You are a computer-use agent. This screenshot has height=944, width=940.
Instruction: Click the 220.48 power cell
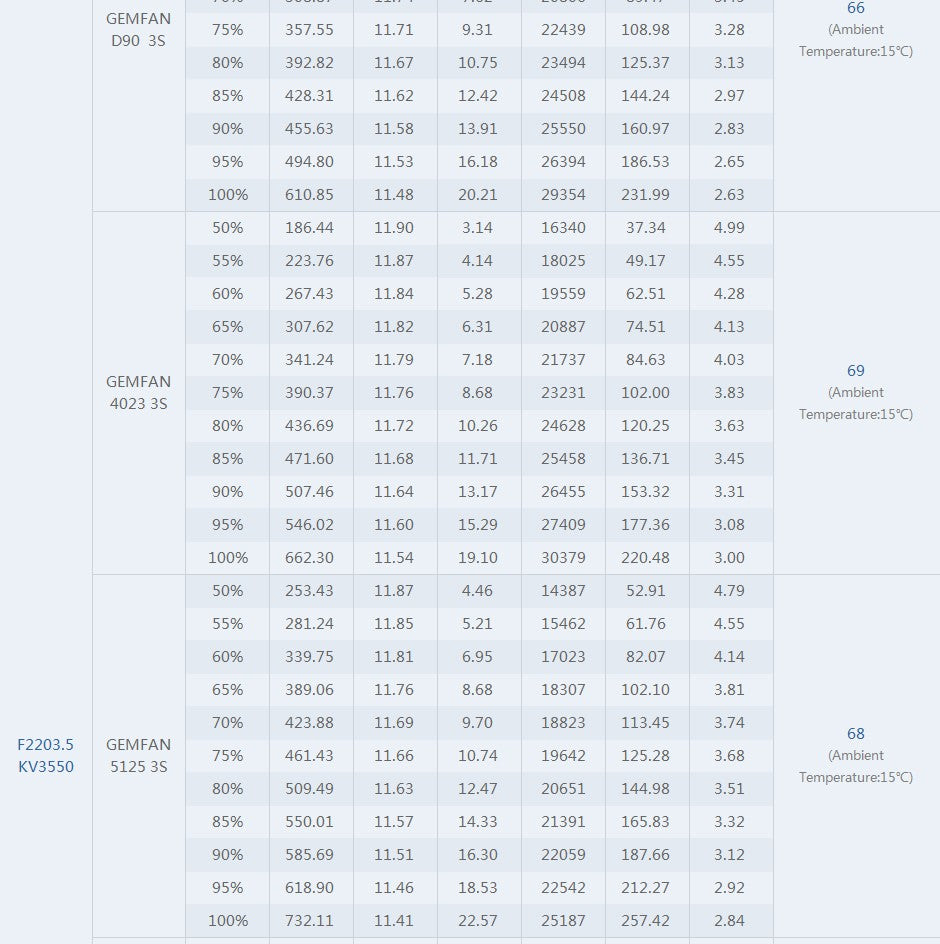click(646, 557)
